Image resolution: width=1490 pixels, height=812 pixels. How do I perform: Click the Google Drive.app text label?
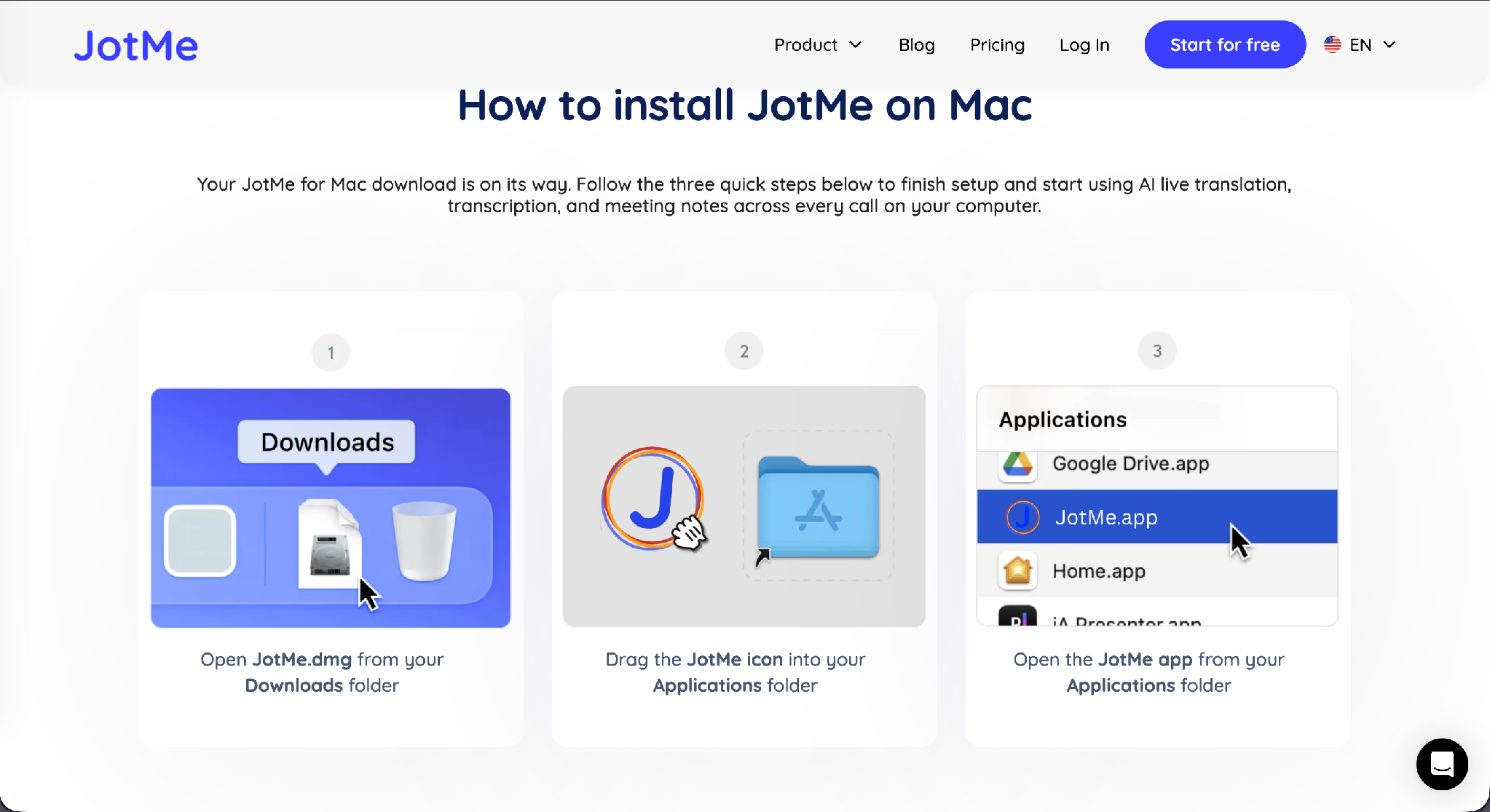click(1131, 464)
